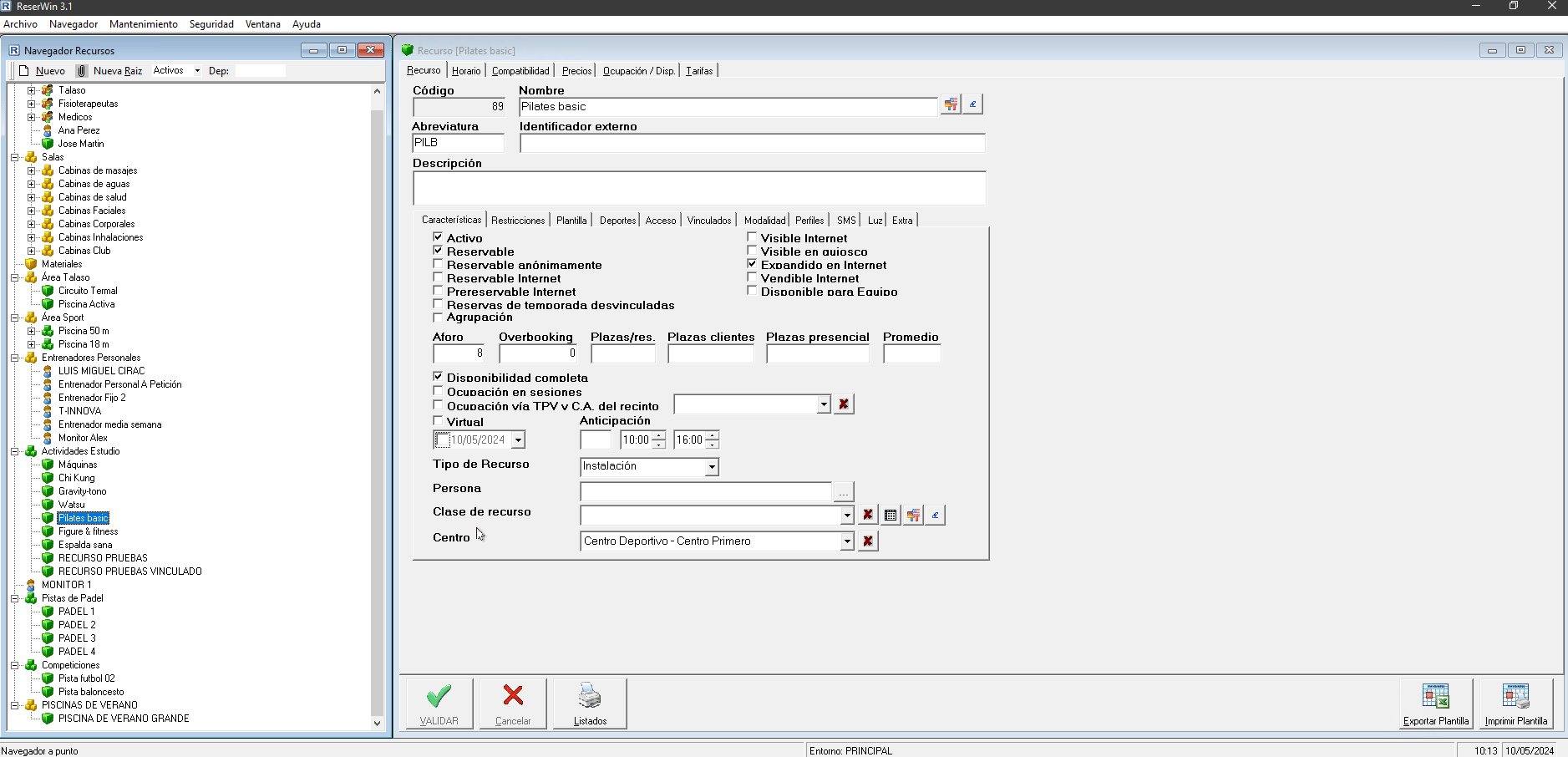Viewport: 1568px width, 757px height.
Task: Click the VALIDAR green checkmark button
Action: point(439,704)
